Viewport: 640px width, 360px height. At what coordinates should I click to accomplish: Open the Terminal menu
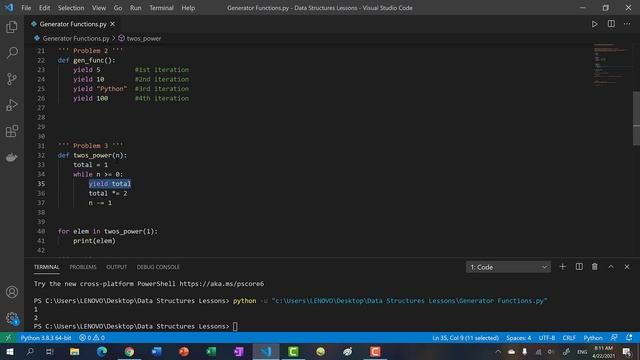point(161,8)
